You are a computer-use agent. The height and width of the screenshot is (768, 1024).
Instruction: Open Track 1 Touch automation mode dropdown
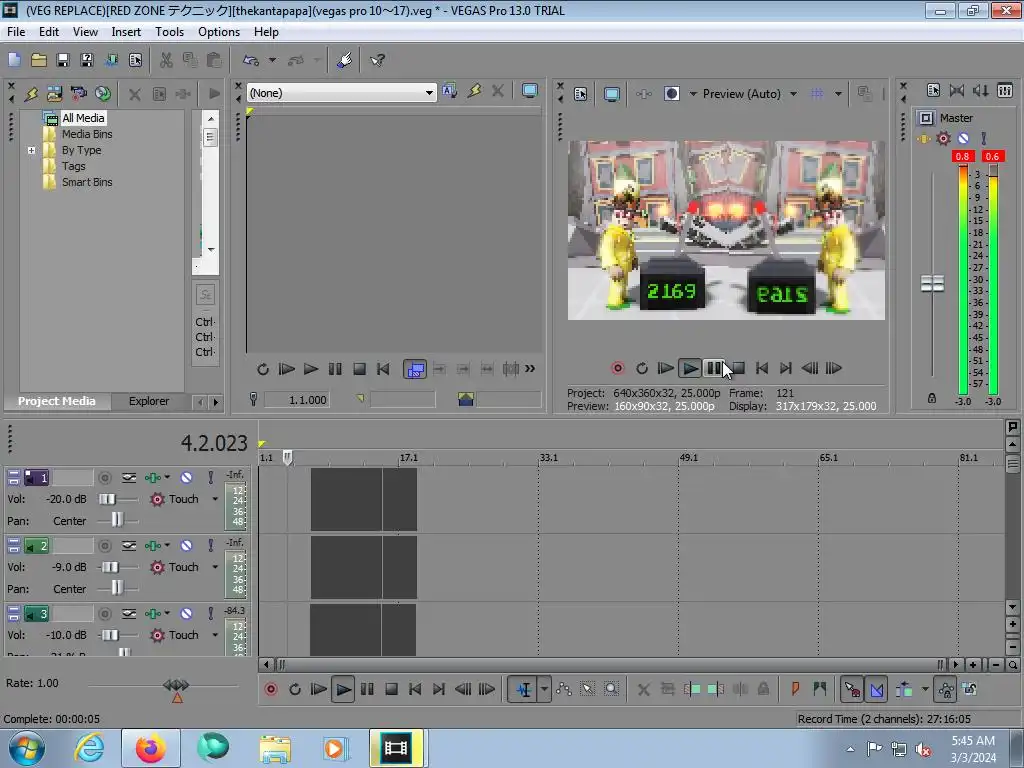[215, 500]
